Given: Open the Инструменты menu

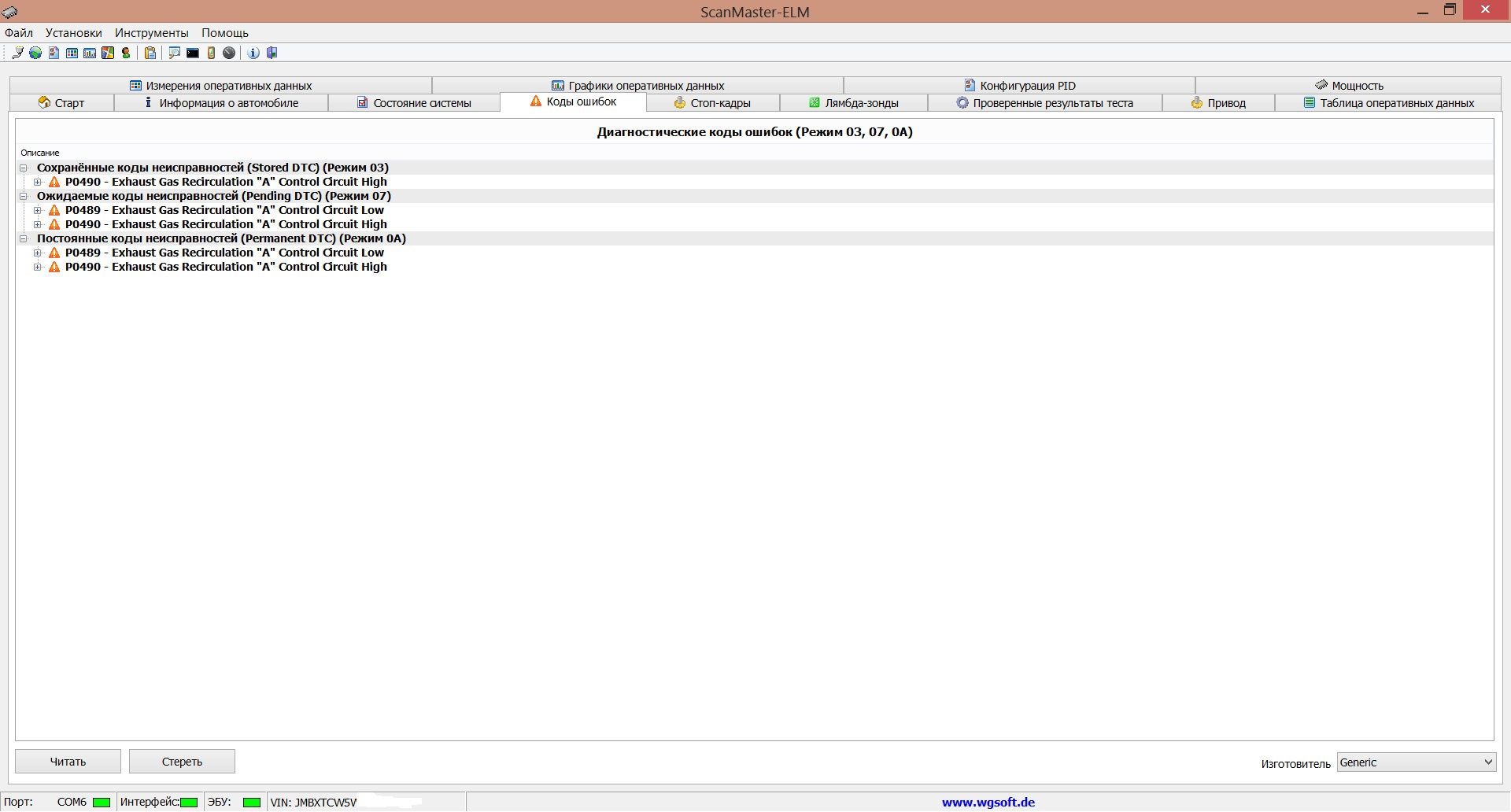Looking at the screenshot, I should (152, 33).
